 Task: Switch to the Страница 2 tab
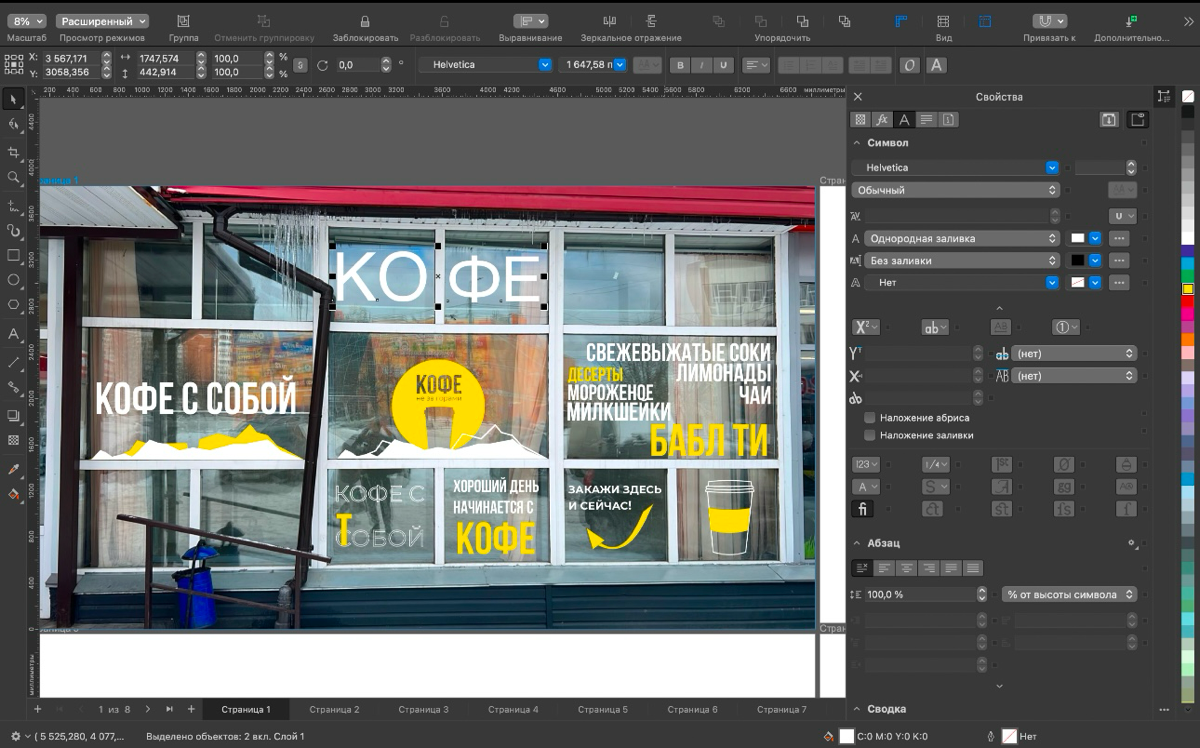click(x=334, y=709)
